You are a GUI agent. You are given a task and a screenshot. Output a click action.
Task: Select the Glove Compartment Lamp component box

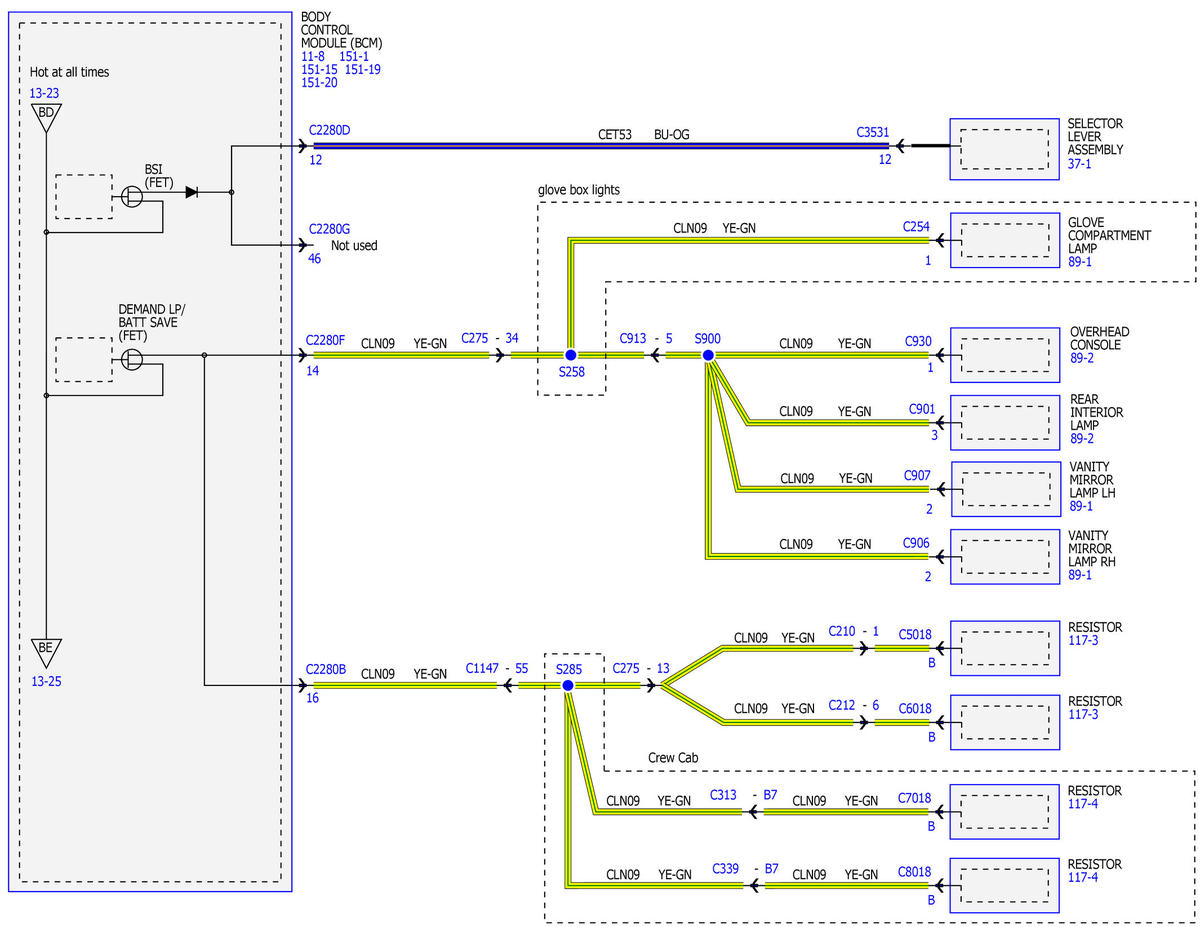tap(1005, 240)
